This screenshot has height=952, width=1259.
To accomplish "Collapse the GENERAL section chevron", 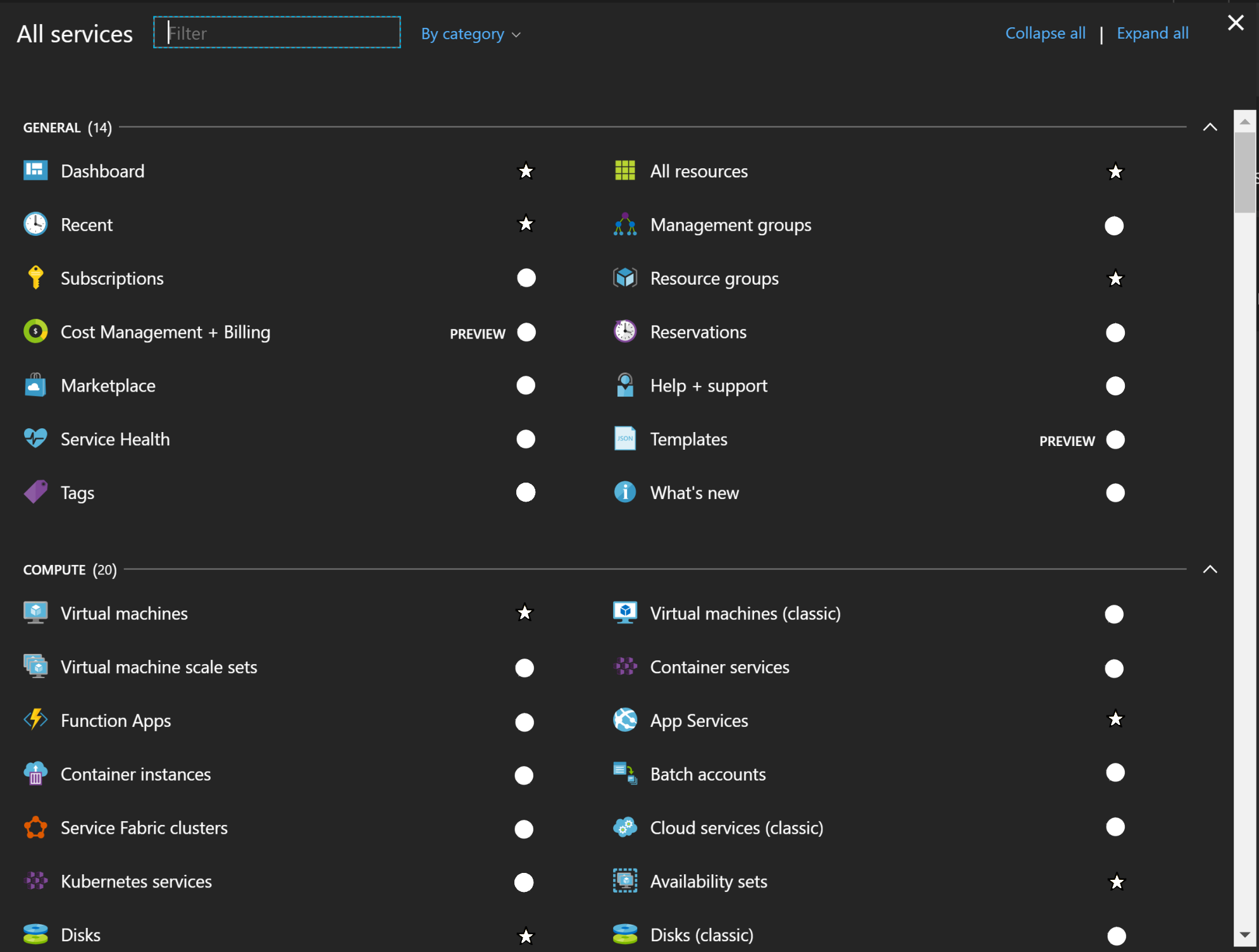I will tap(1210, 127).
